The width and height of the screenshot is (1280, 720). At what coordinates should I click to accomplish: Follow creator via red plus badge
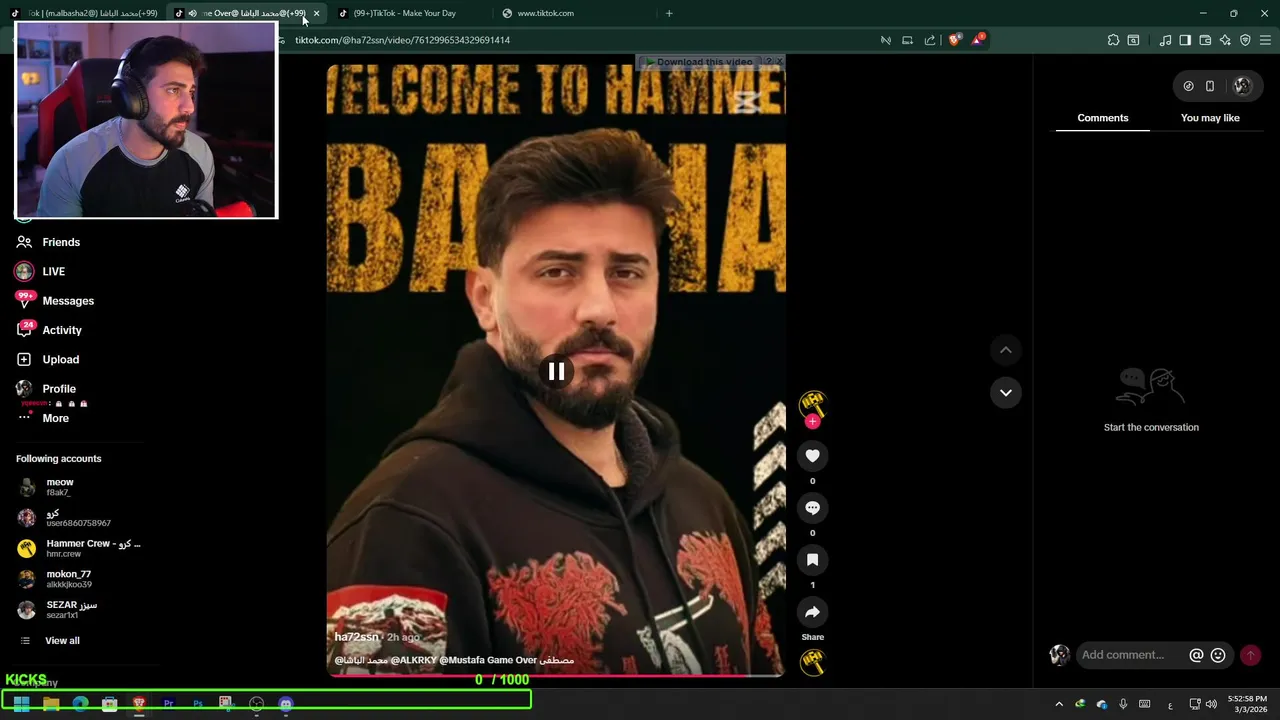point(812,422)
